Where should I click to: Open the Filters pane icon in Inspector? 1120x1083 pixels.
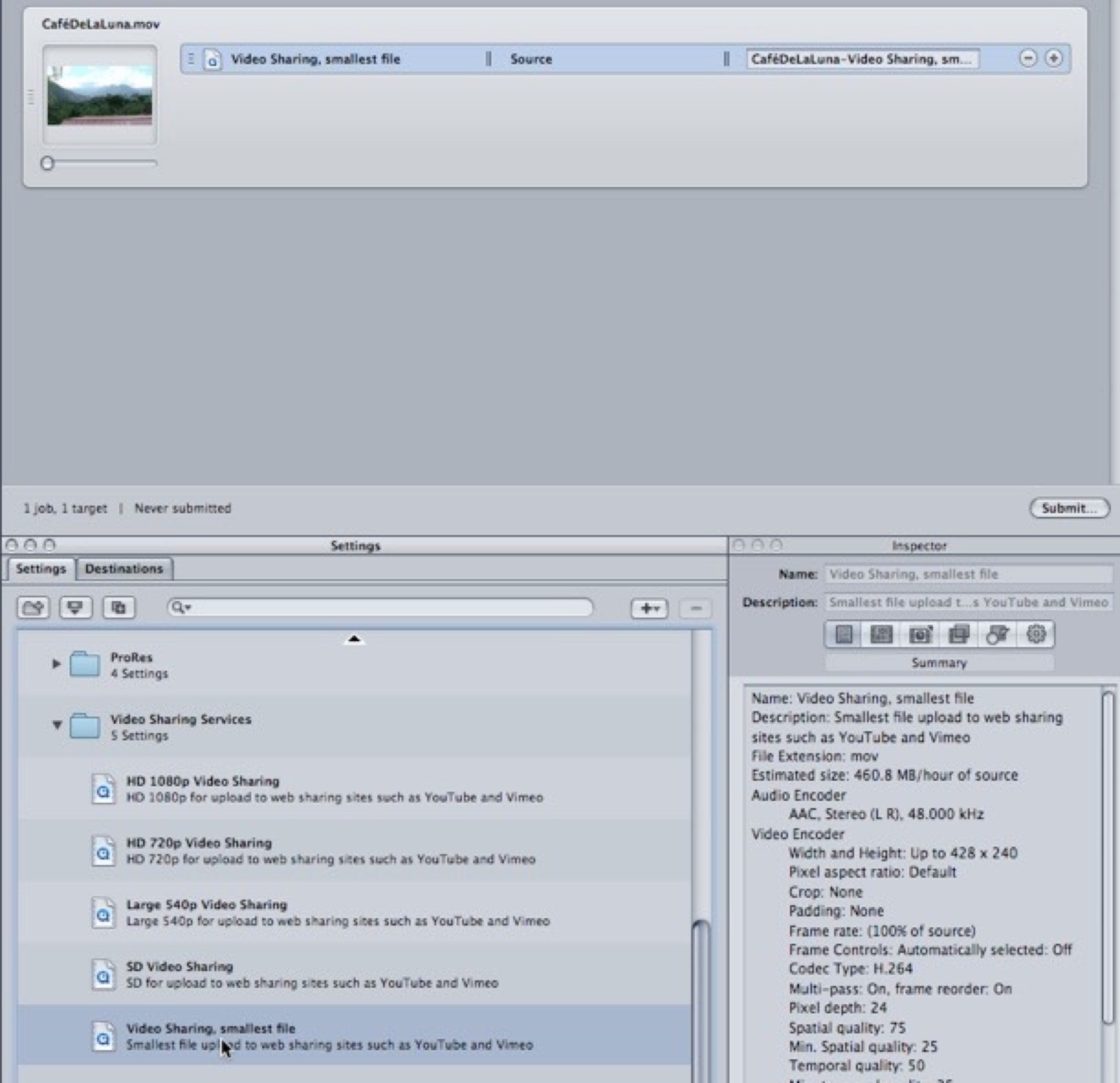click(958, 634)
